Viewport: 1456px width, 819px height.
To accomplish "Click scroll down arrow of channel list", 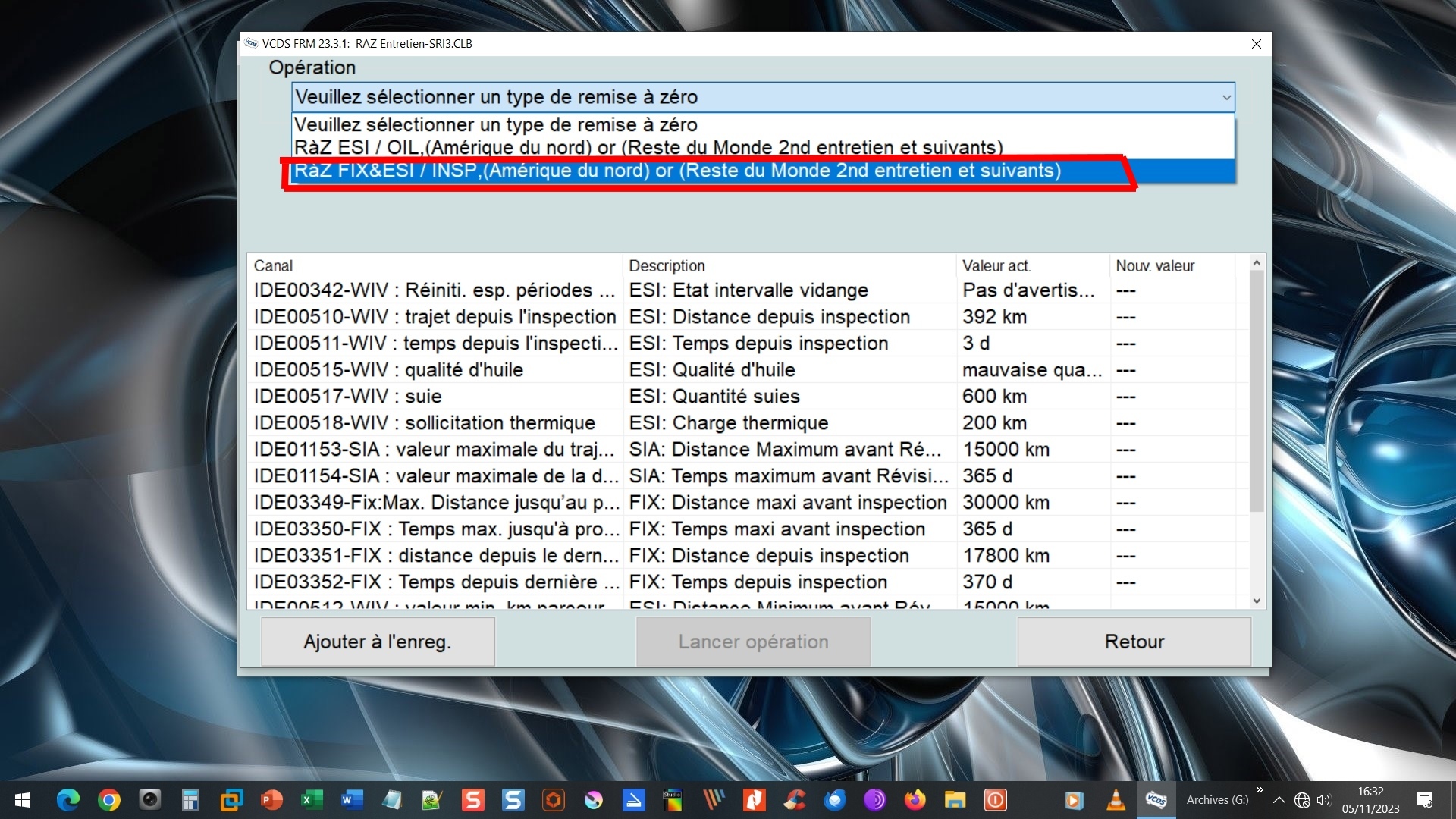I will (x=1257, y=601).
